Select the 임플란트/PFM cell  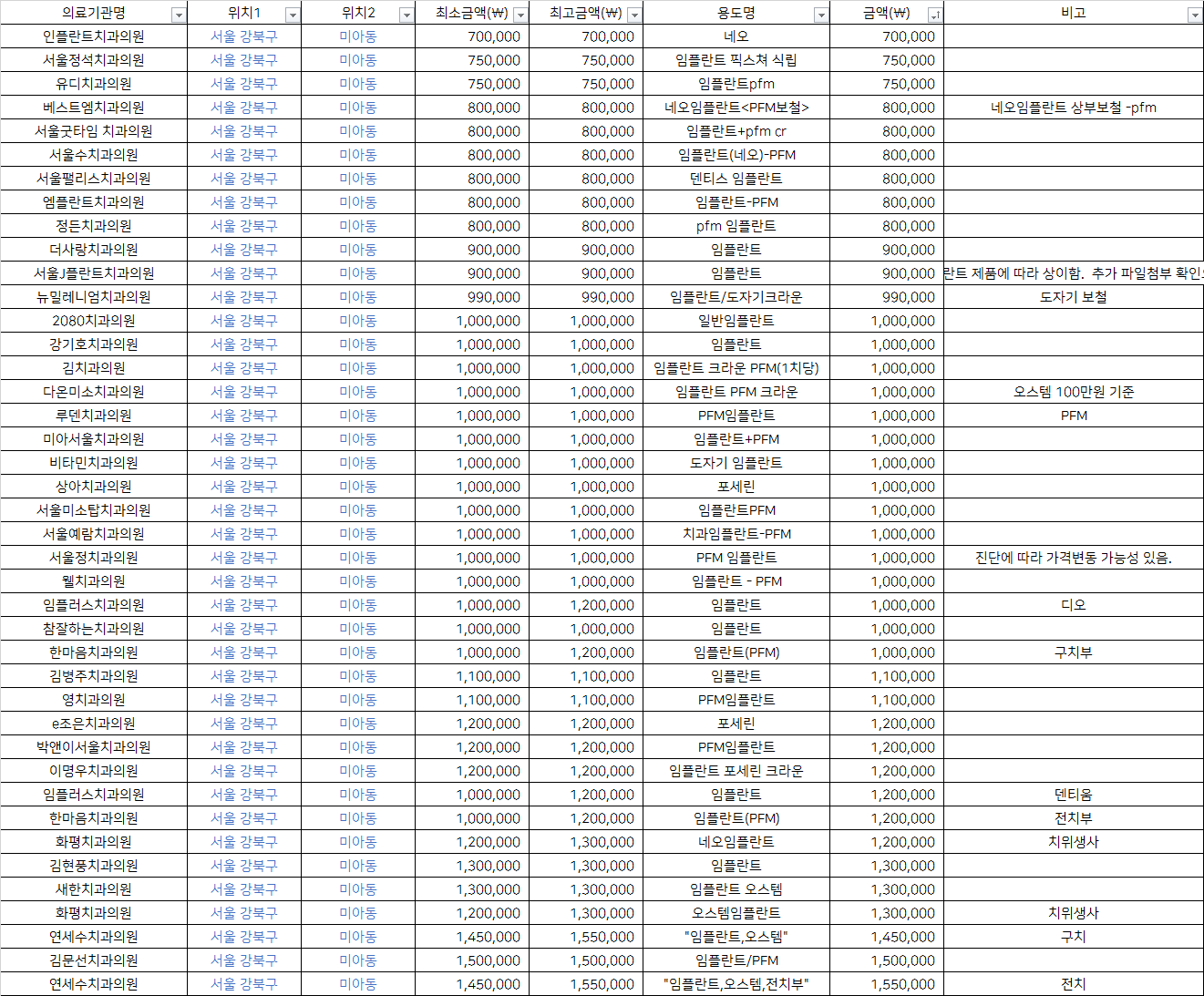coord(736,960)
